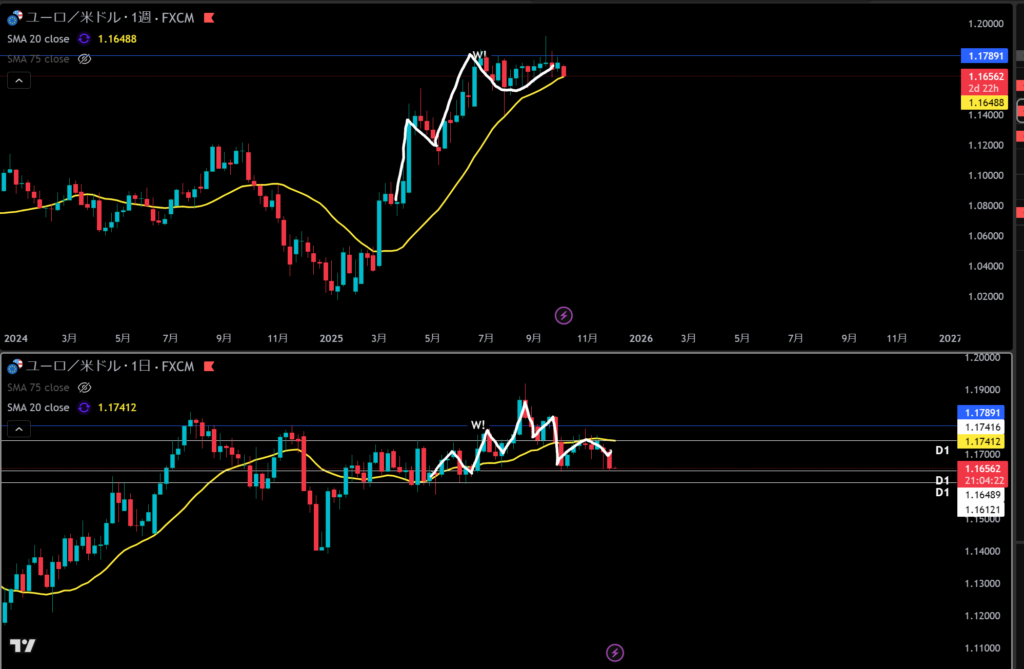Click the red flag icon on weekly chart
Screen dimensions: 1024x669
pyautogui.click(x=208, y=18)
